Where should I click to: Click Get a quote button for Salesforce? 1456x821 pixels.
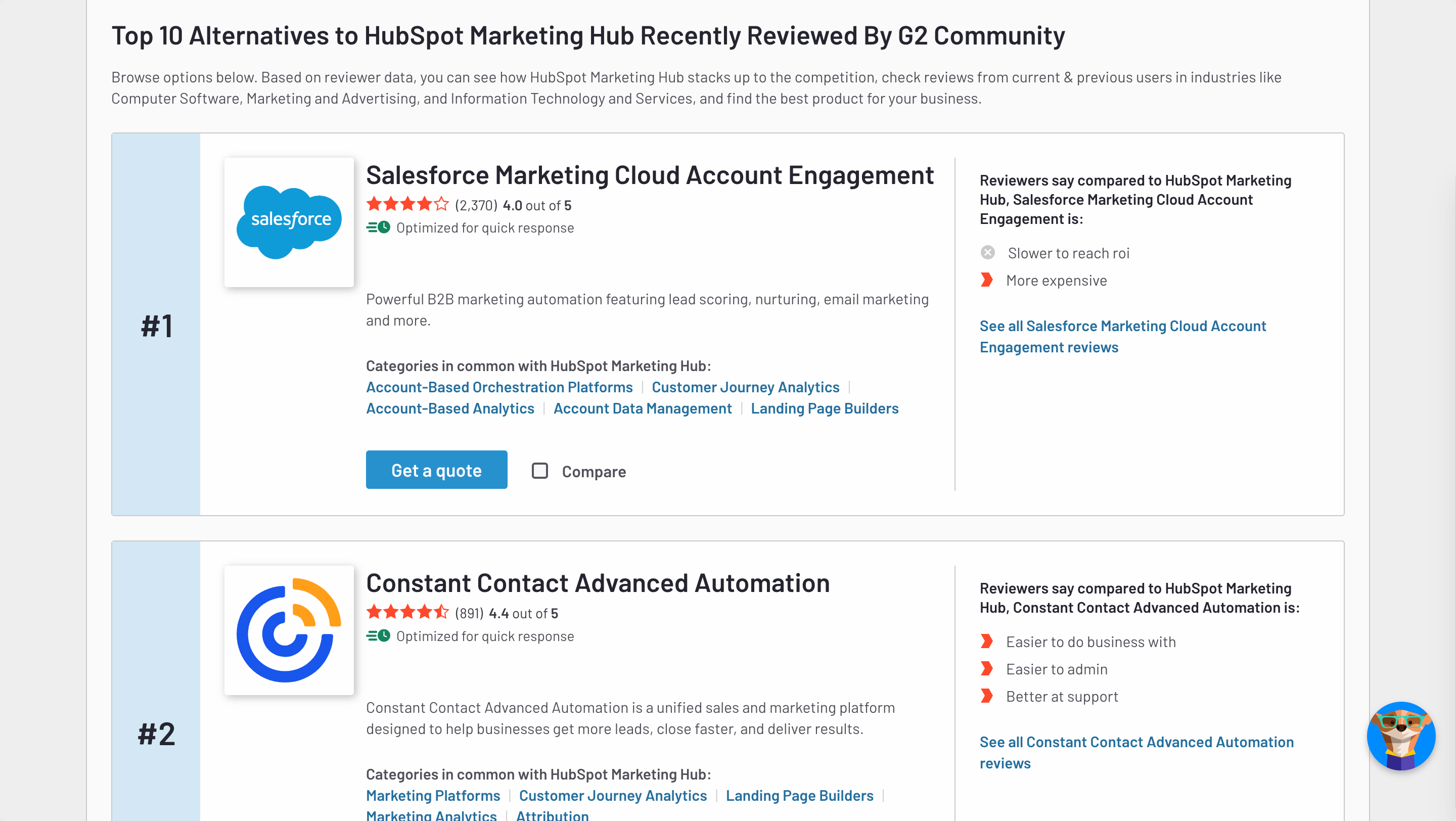436,470
